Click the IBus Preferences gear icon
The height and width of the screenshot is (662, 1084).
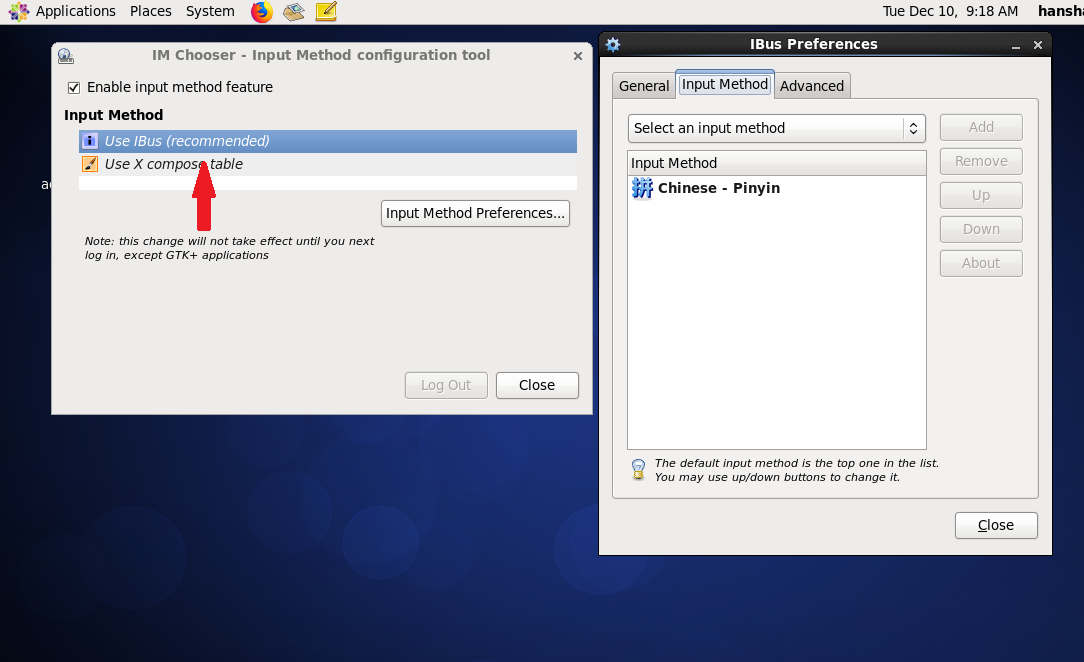(613, 45)
